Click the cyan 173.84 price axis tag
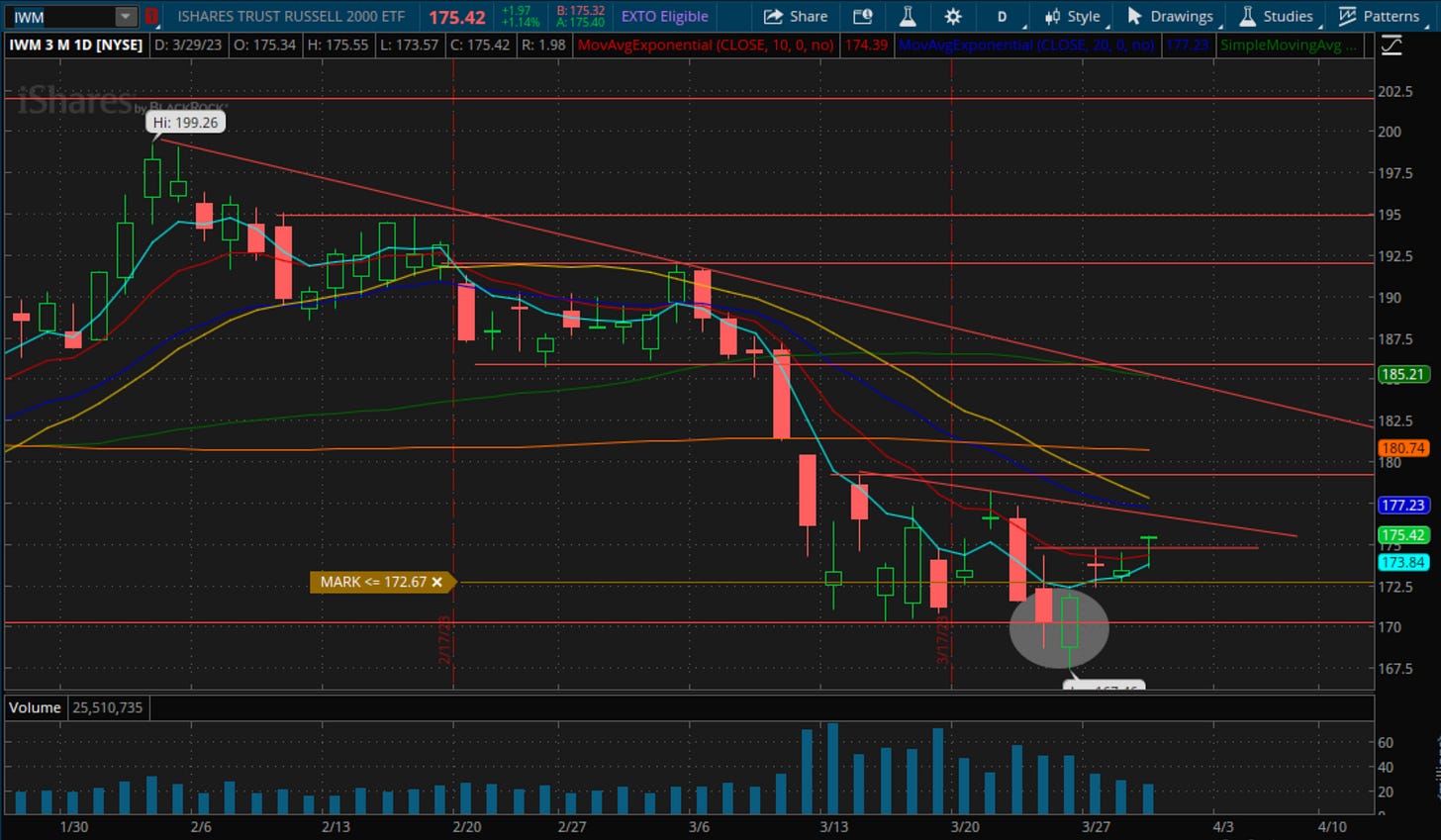This screenshot has width=1441, height=840. point(1402,562)
